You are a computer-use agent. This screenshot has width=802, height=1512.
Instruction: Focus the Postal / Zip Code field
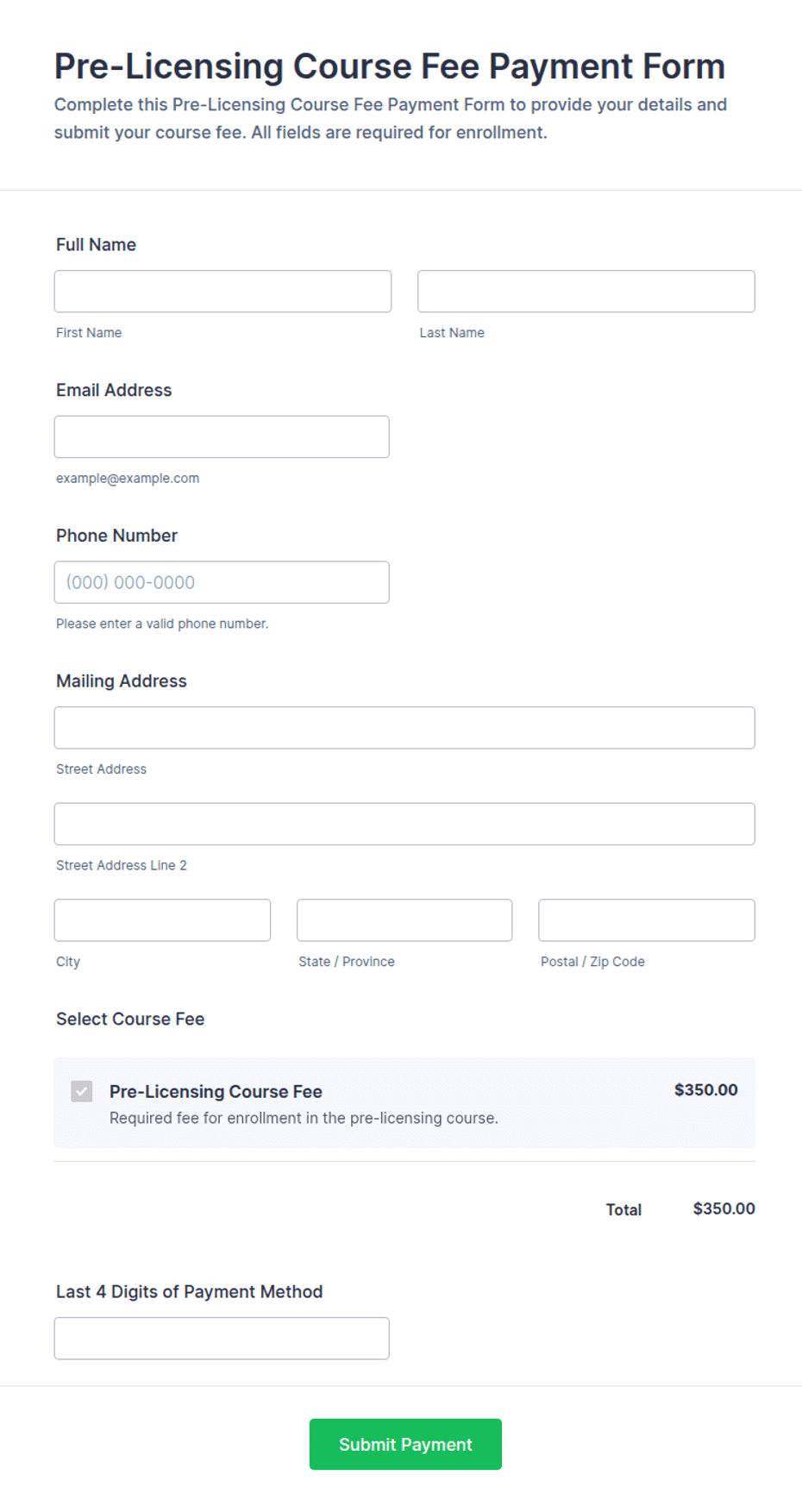647,920
